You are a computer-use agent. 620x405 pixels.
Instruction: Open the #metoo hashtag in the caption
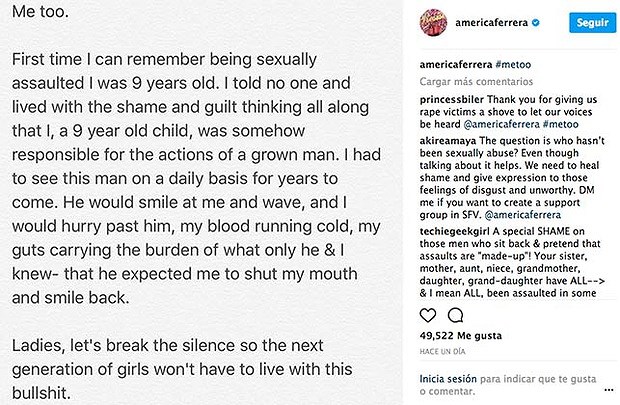pos(513,64)
